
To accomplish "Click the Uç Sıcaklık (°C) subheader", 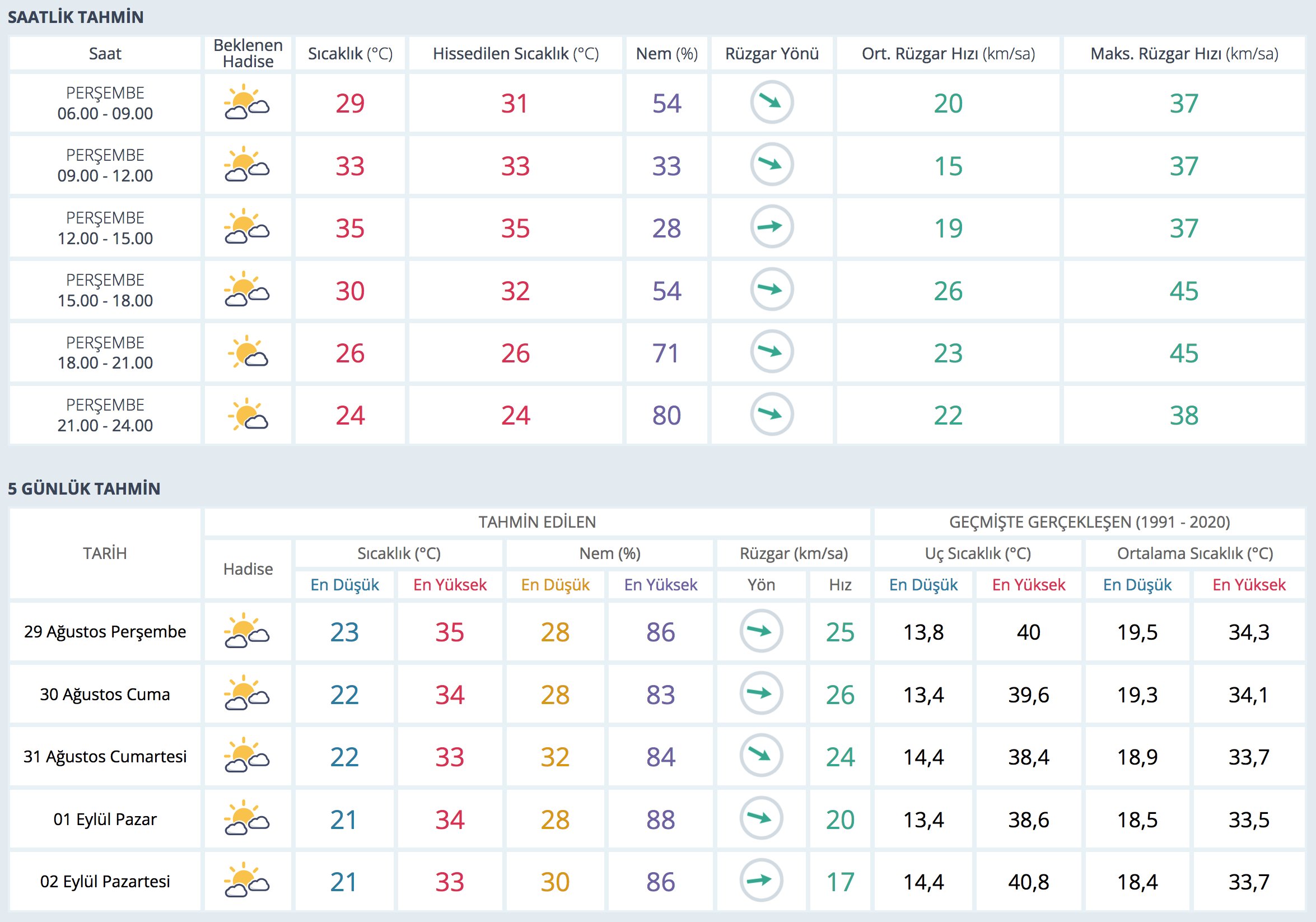I will (x=977, y=553).
